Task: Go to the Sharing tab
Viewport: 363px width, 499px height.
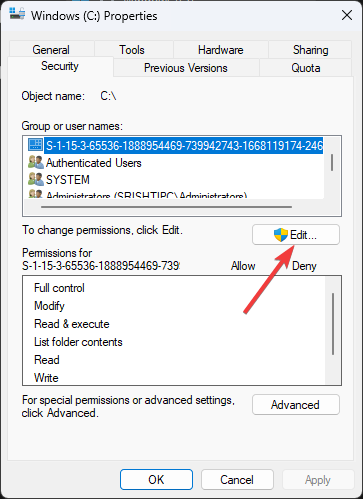Action: click(310, 50)
